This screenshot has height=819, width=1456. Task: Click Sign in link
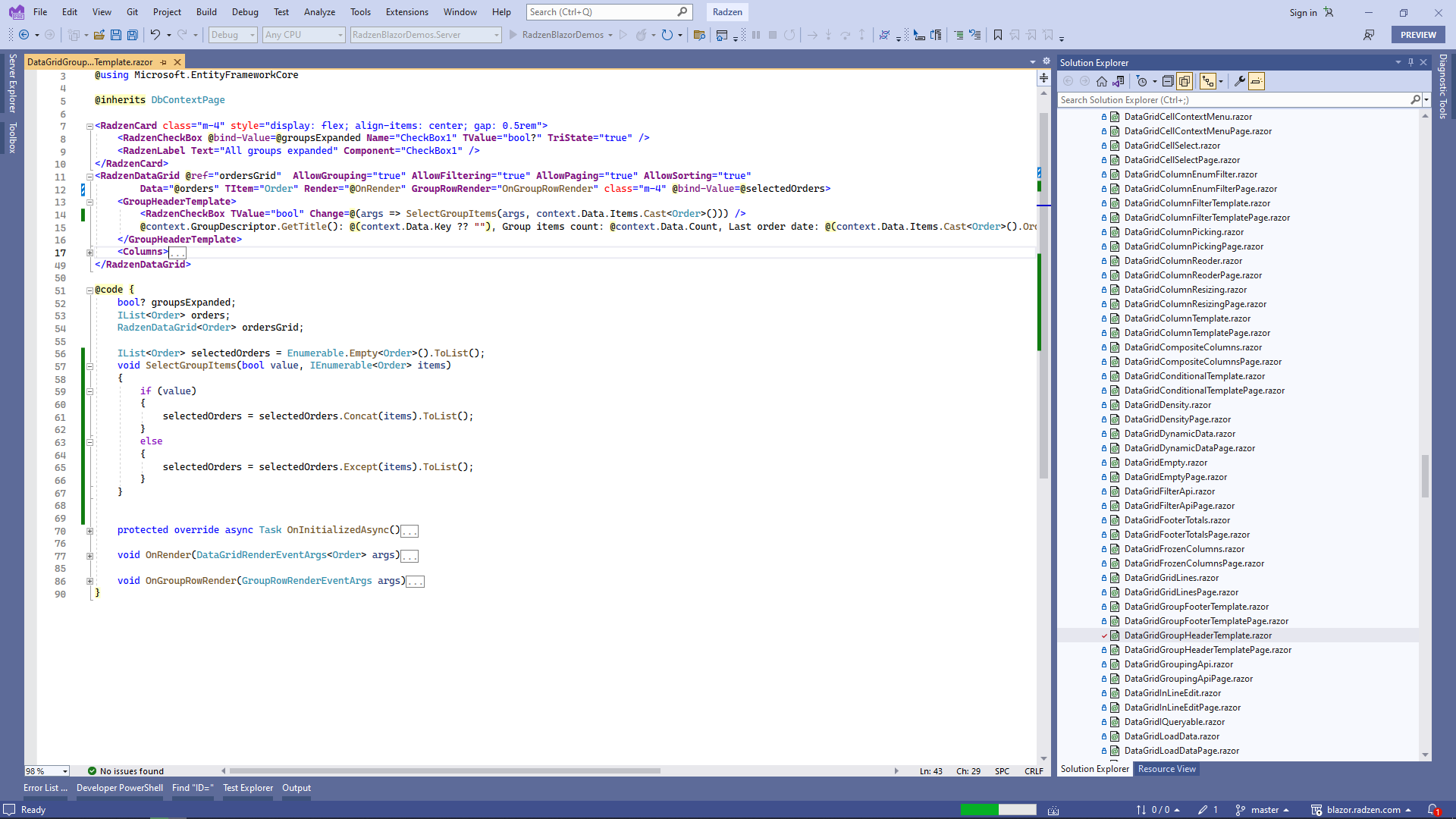[x=1303, y=12]
